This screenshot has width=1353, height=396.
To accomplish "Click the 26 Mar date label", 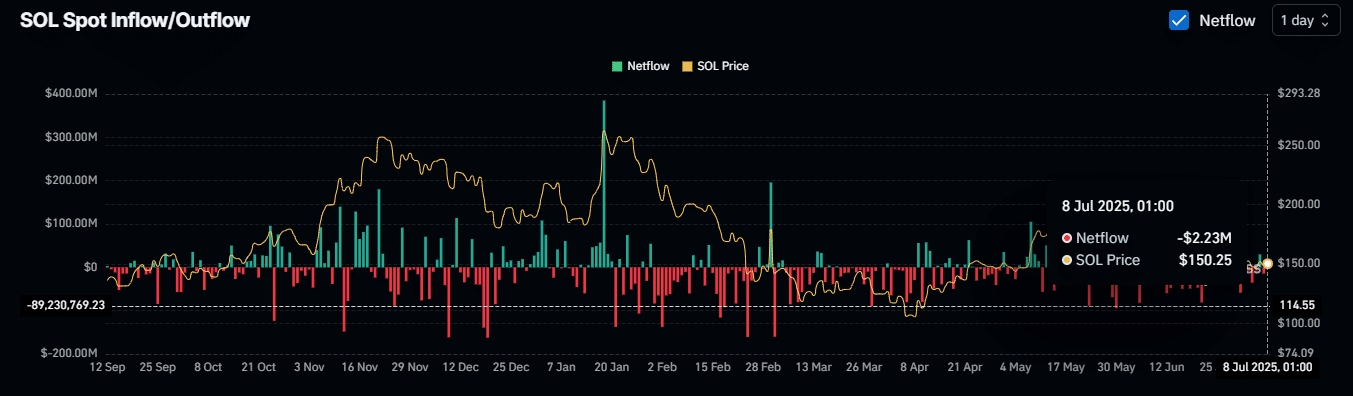I will click(x=864, y=368).
